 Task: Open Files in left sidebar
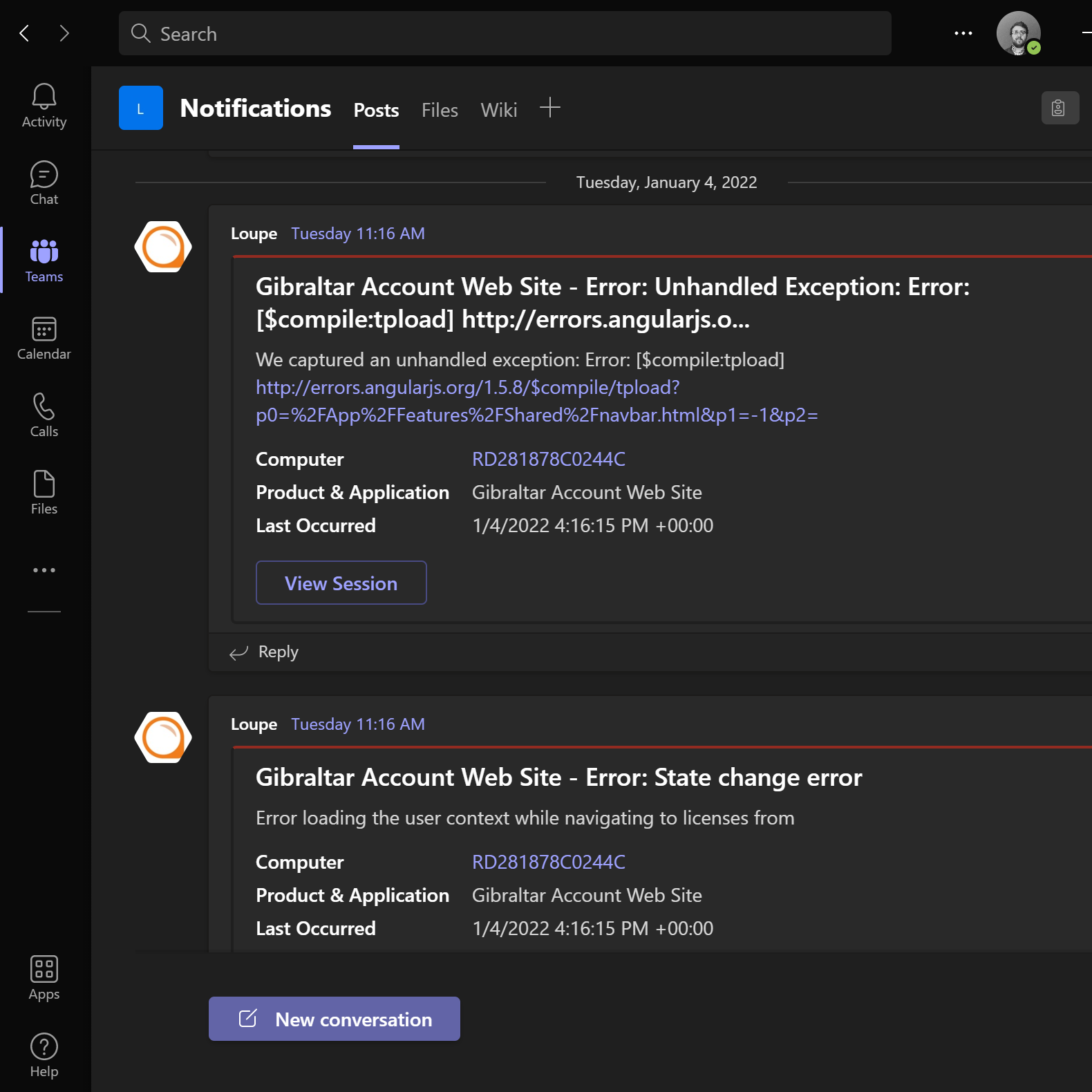point(44,493)
